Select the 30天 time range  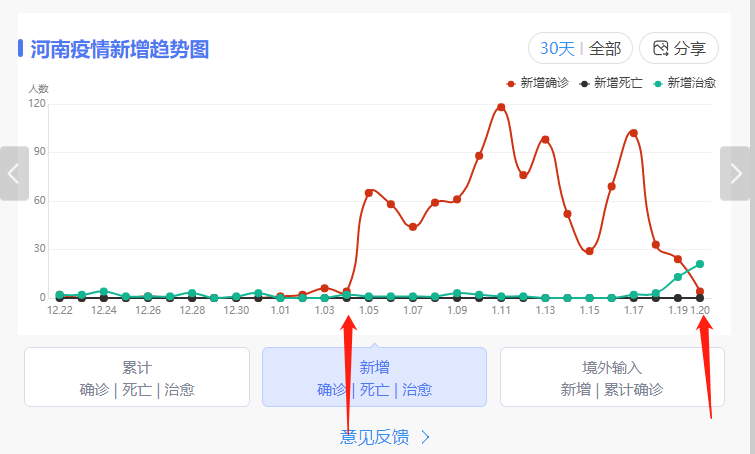click(x=557, y=48)
